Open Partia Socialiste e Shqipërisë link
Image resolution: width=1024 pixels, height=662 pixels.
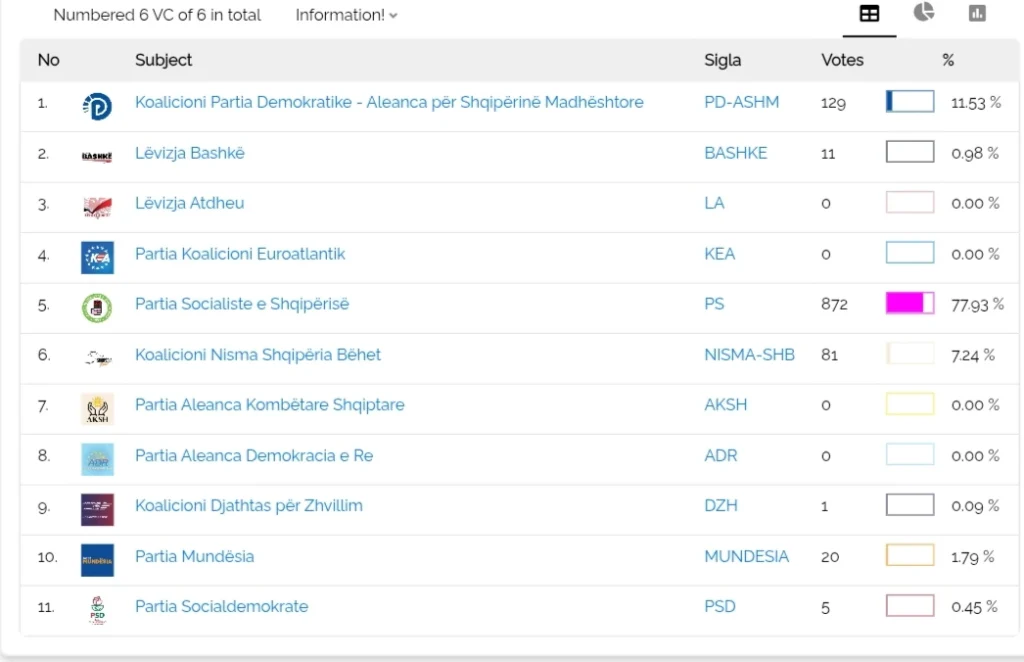242,304
